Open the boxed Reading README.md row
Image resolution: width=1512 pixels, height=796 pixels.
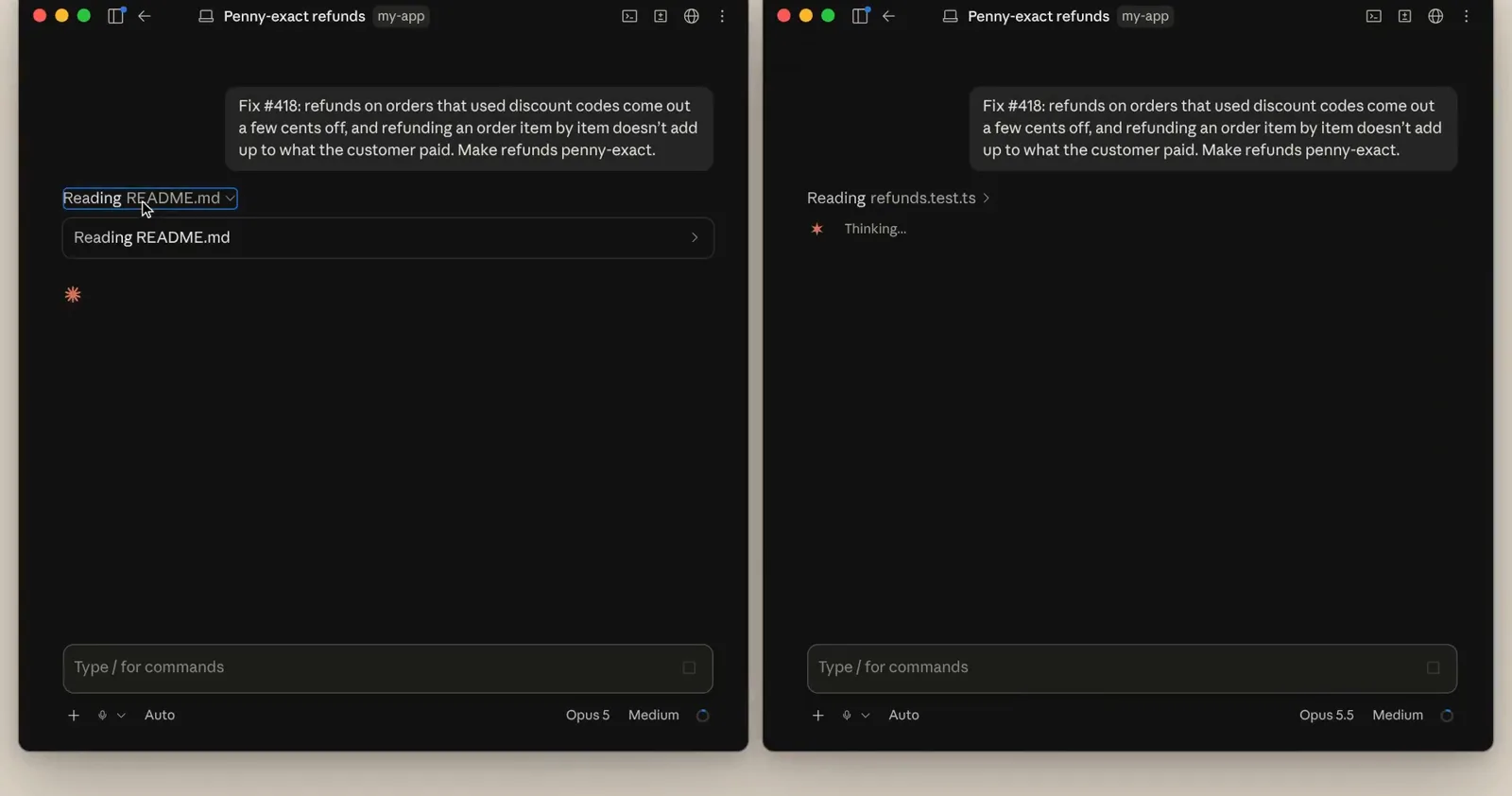point(387,238)
